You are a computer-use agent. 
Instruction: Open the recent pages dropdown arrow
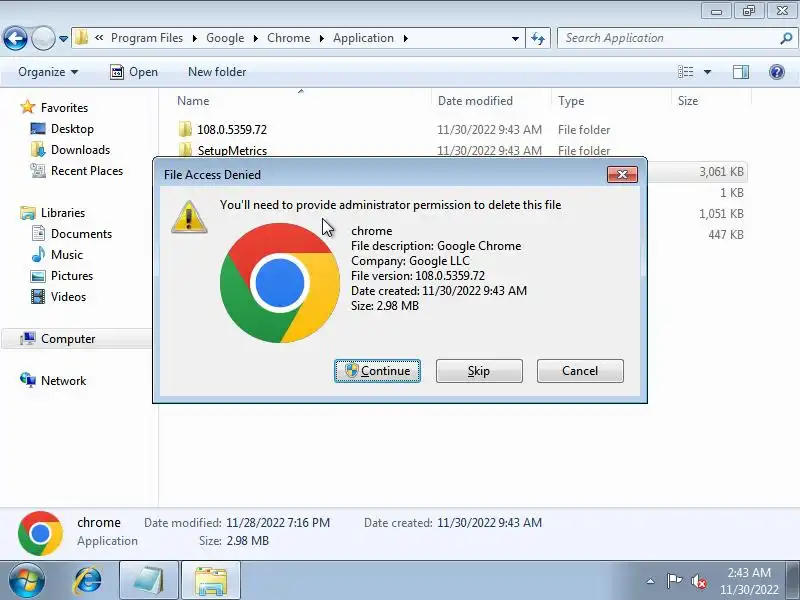click(x=63, y=39)
